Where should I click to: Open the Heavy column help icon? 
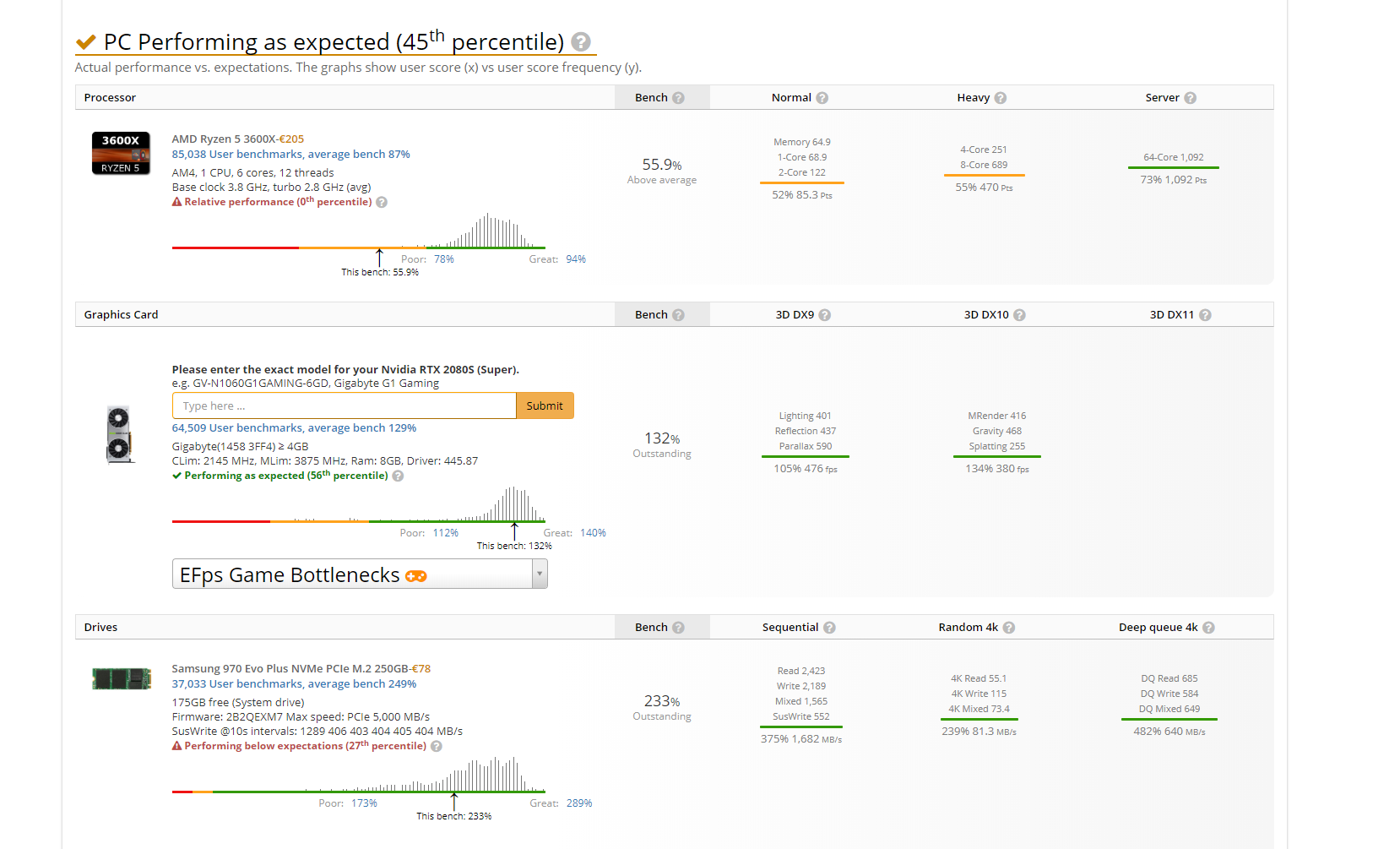1001,98
